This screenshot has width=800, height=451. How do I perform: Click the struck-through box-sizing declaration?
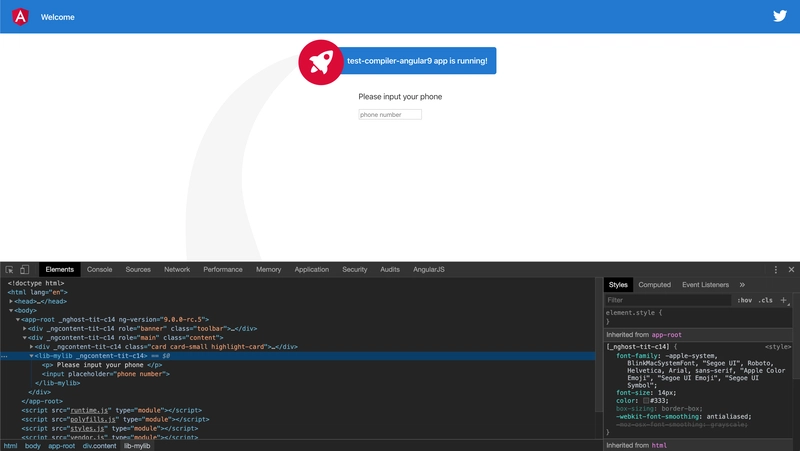click(659, 409)
